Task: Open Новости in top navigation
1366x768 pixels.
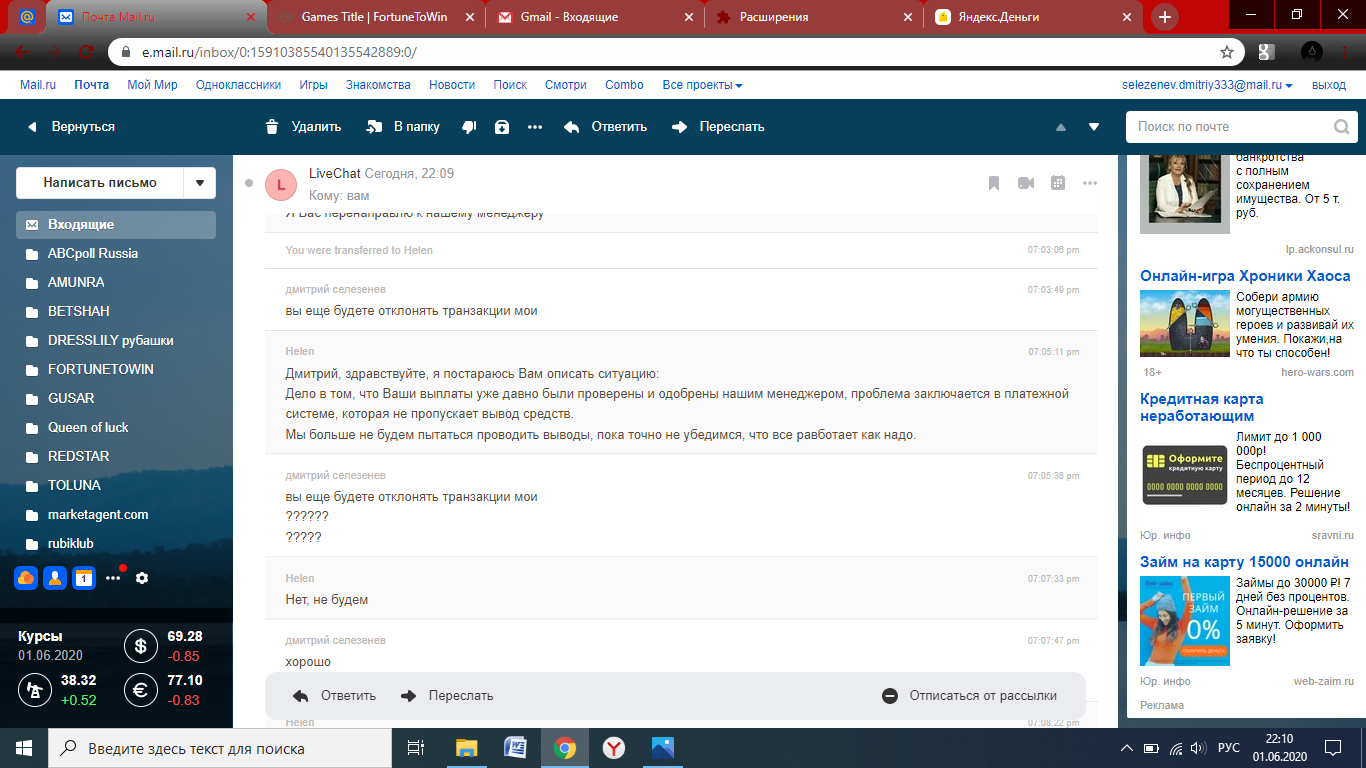Action: point(452,85)
